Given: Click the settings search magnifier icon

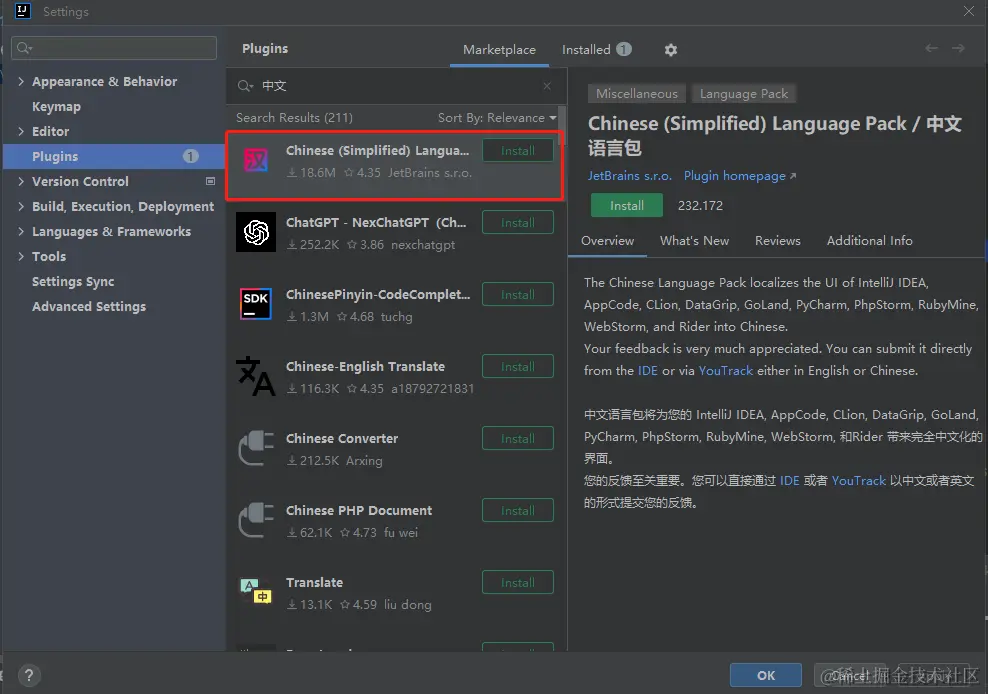Looking at the screenshot, I should [25, 48].
